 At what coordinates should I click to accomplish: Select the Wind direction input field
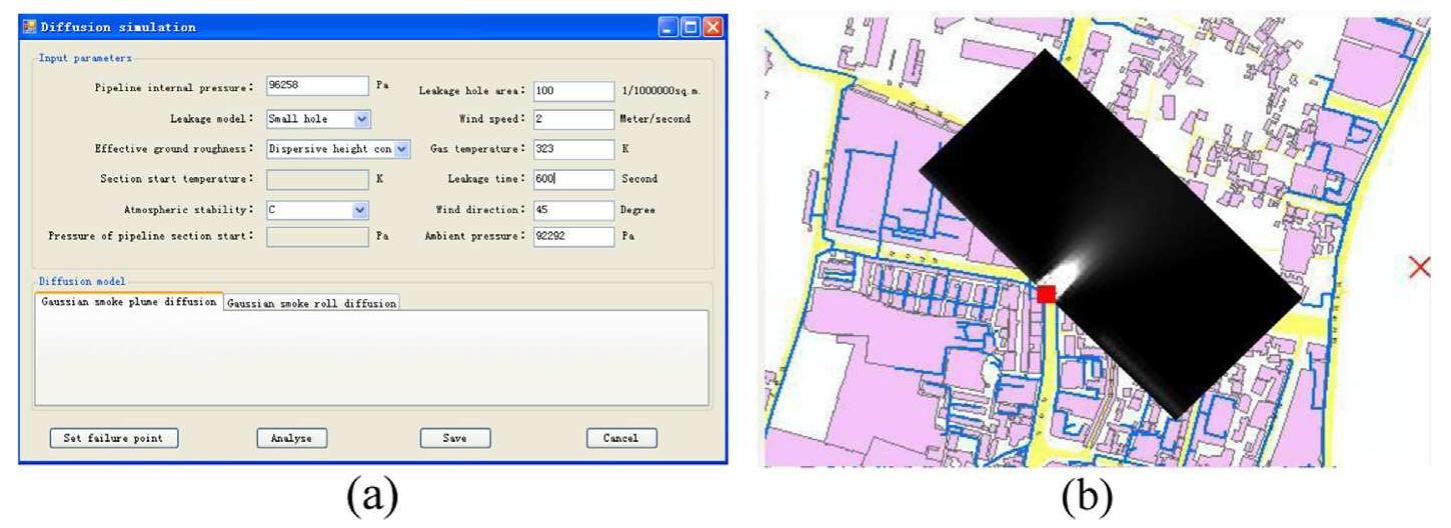573,210
